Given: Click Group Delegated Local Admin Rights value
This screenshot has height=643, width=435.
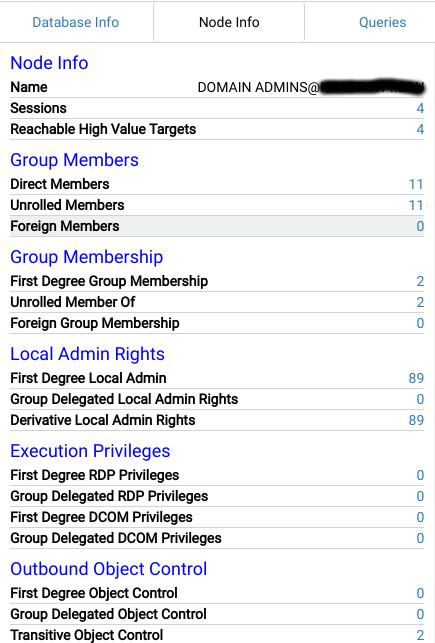Looking at the screenshot, I should (x=420, y=399).
